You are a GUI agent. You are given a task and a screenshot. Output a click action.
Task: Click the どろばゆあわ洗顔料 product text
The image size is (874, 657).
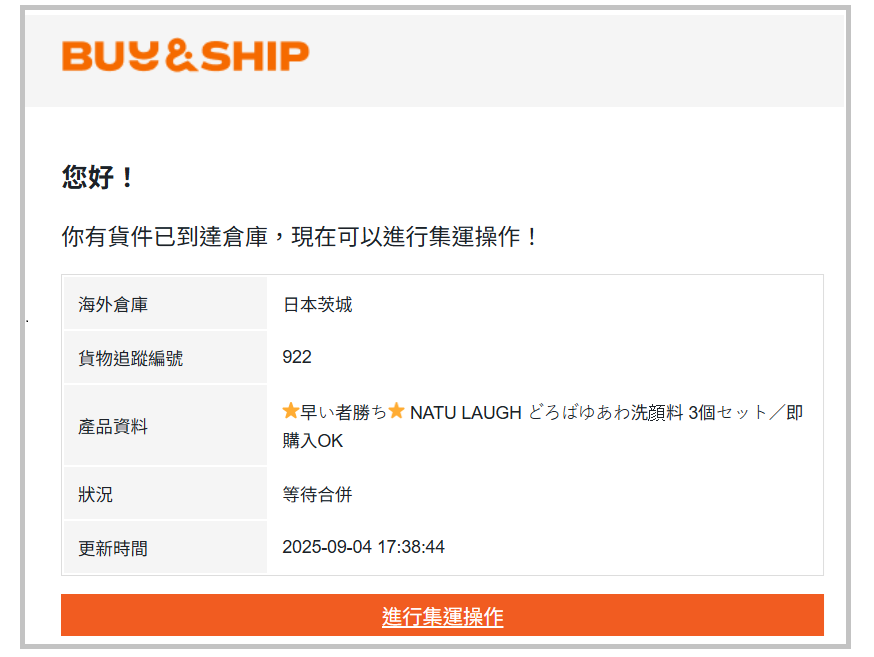[x=604, y=412]
